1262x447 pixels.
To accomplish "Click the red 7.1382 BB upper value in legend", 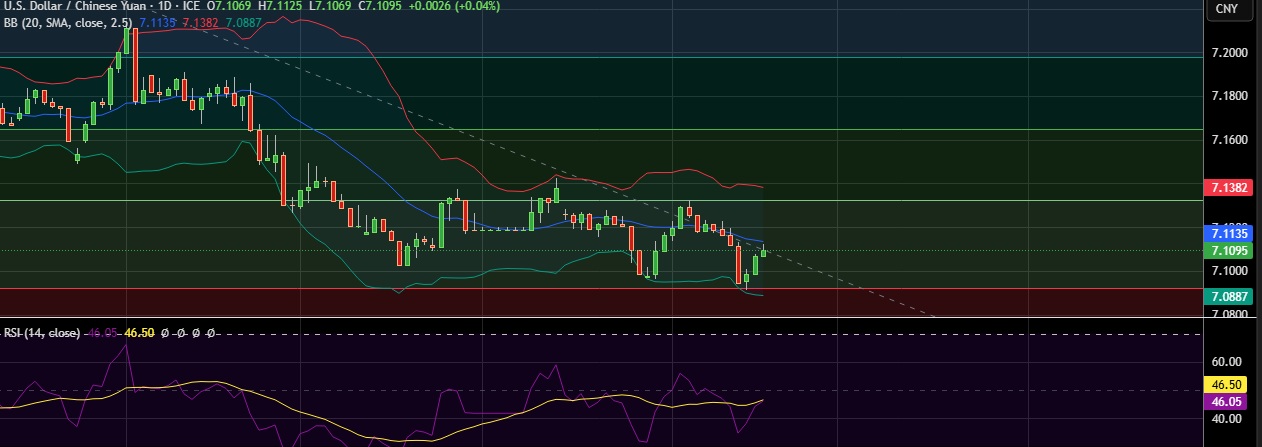I will [201, 21].
